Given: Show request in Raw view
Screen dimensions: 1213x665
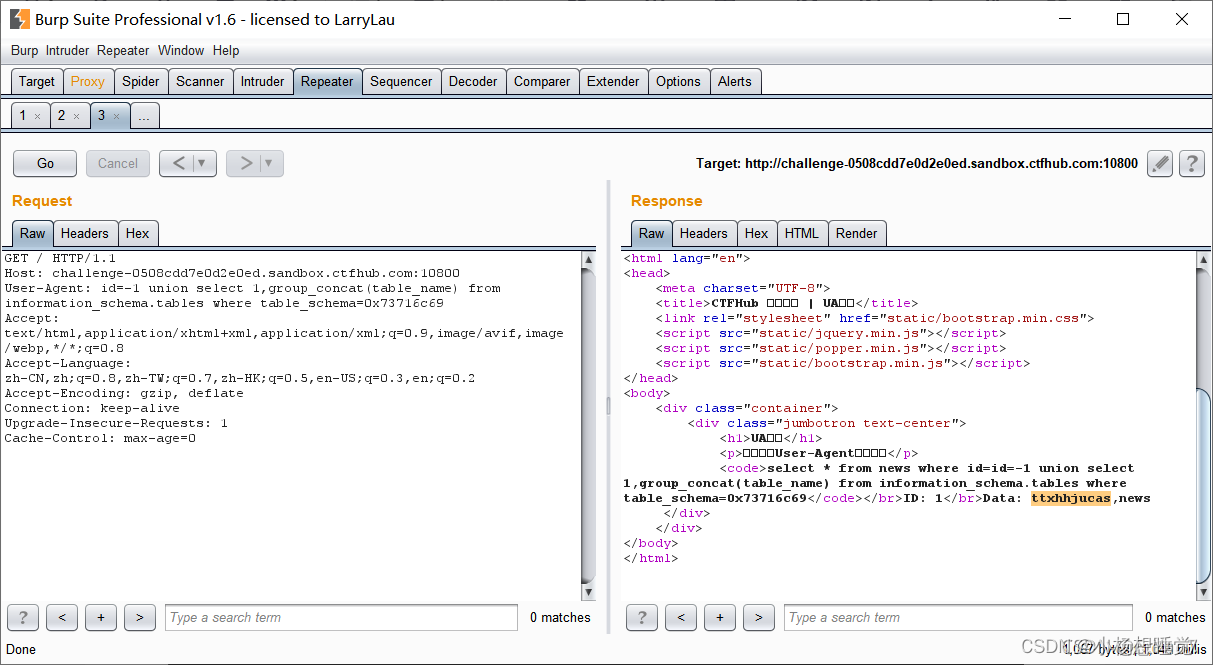Looking at the screenshot, I should tap(33, 233).
